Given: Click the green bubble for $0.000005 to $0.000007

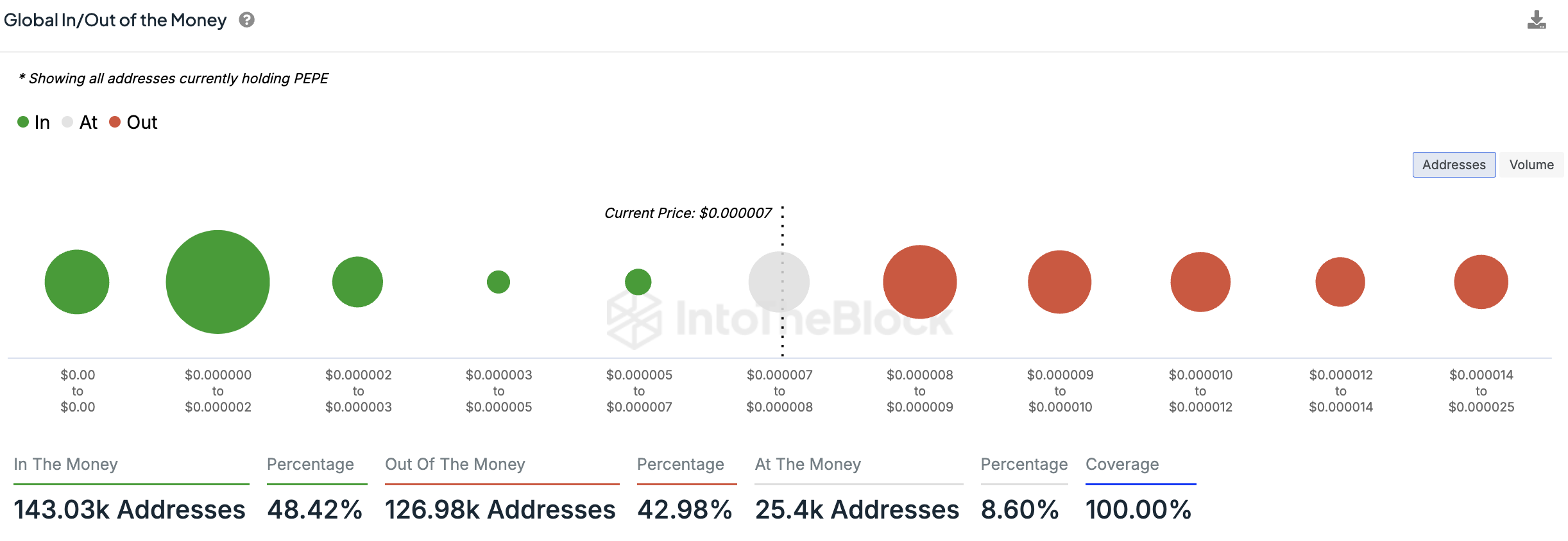Looking at the screenshot, I should pyautogui.click(x=638, y=282).
